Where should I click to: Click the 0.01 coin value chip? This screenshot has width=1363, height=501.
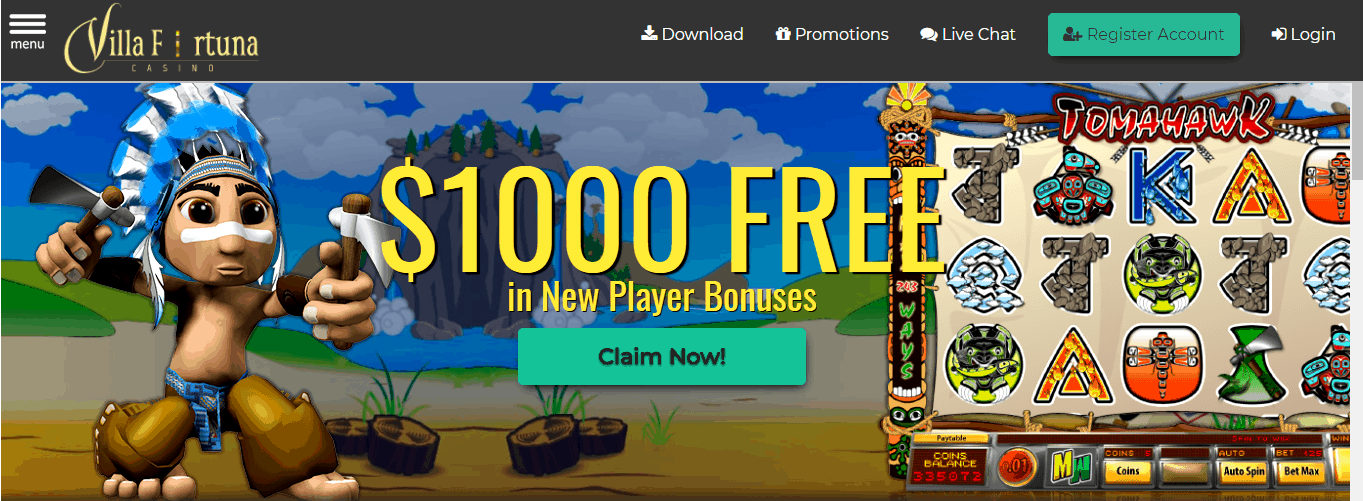[1017, 465]
